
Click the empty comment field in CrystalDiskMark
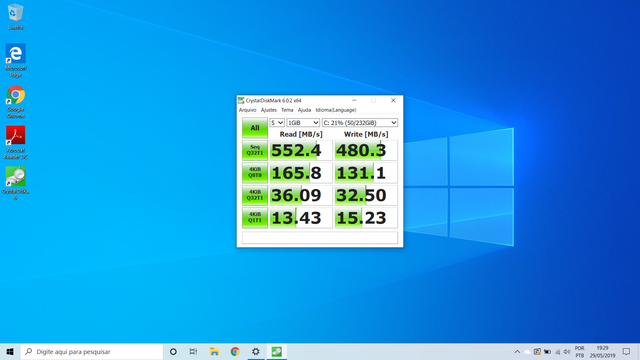pyautogui.click(x=320, y=238)
